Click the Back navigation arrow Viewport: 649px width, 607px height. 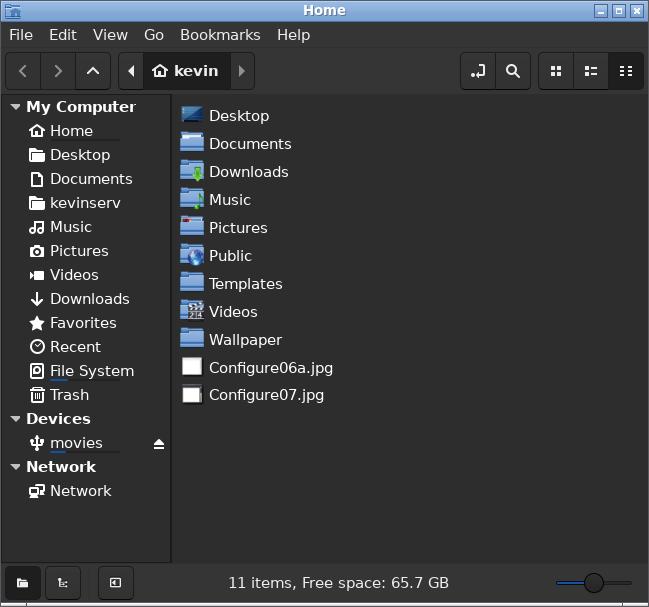tap(23, 71)
